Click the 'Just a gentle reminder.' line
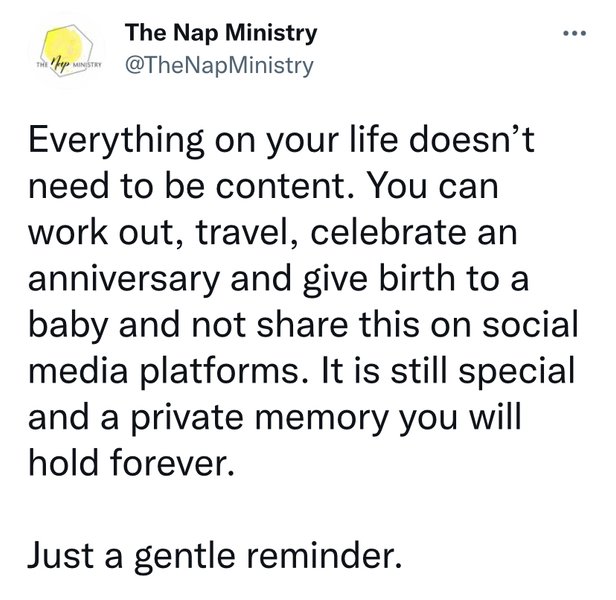The height and width of the screenshot is (600, 616). (x=215, y=556)
